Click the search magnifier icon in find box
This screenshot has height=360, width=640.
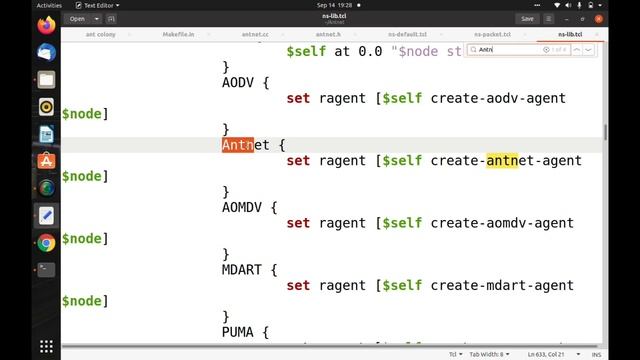[x=473, y=50]
